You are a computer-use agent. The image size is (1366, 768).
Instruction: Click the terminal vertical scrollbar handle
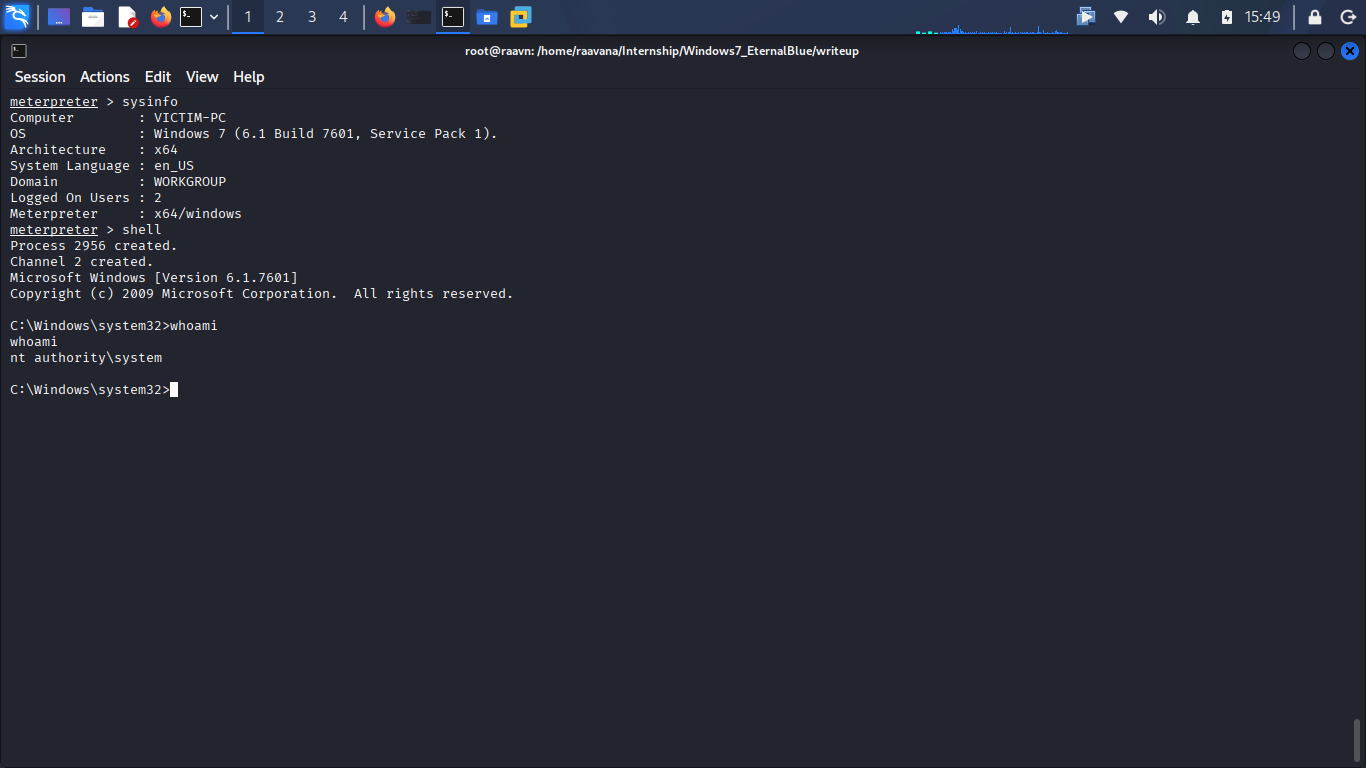coord(1357,740)
